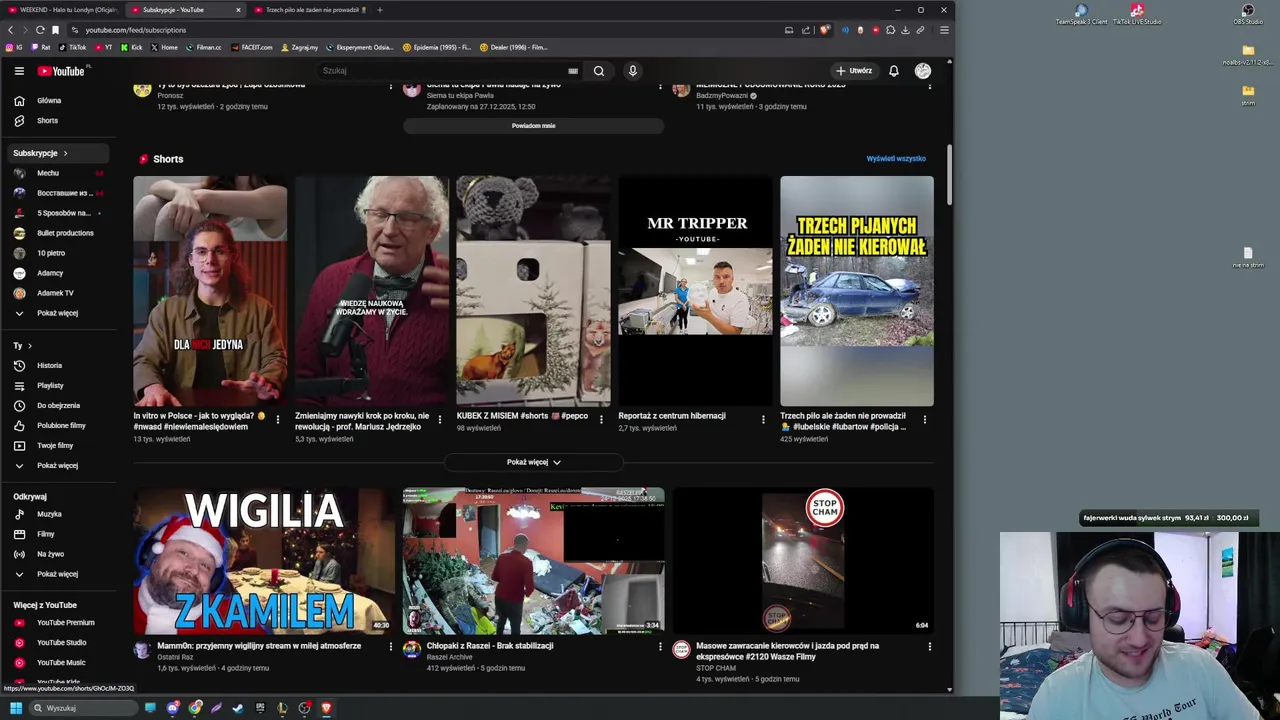Viewport: 1280px width, 720px height.
Task: Open YouTube Premium link
Action: 60,623
